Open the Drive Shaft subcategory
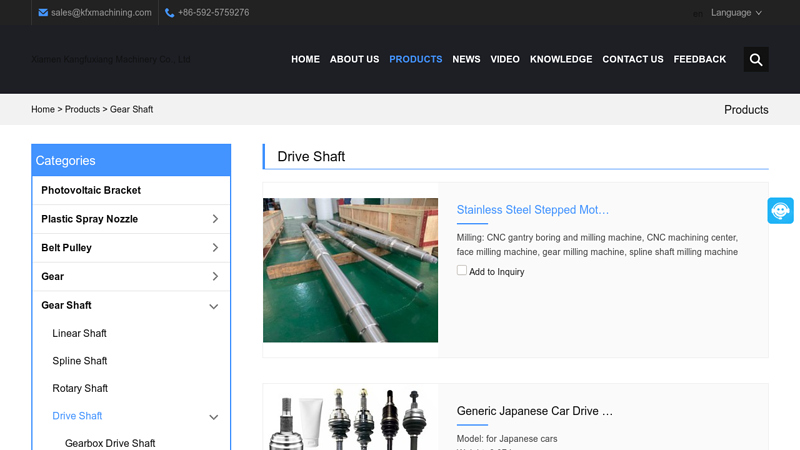This screenshot has width=800, height=450. (77, 416)
